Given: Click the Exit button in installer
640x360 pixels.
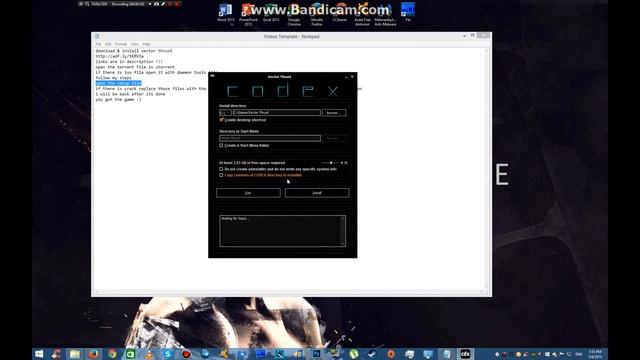Looking at the screenshot, I should tap(248, 193).
